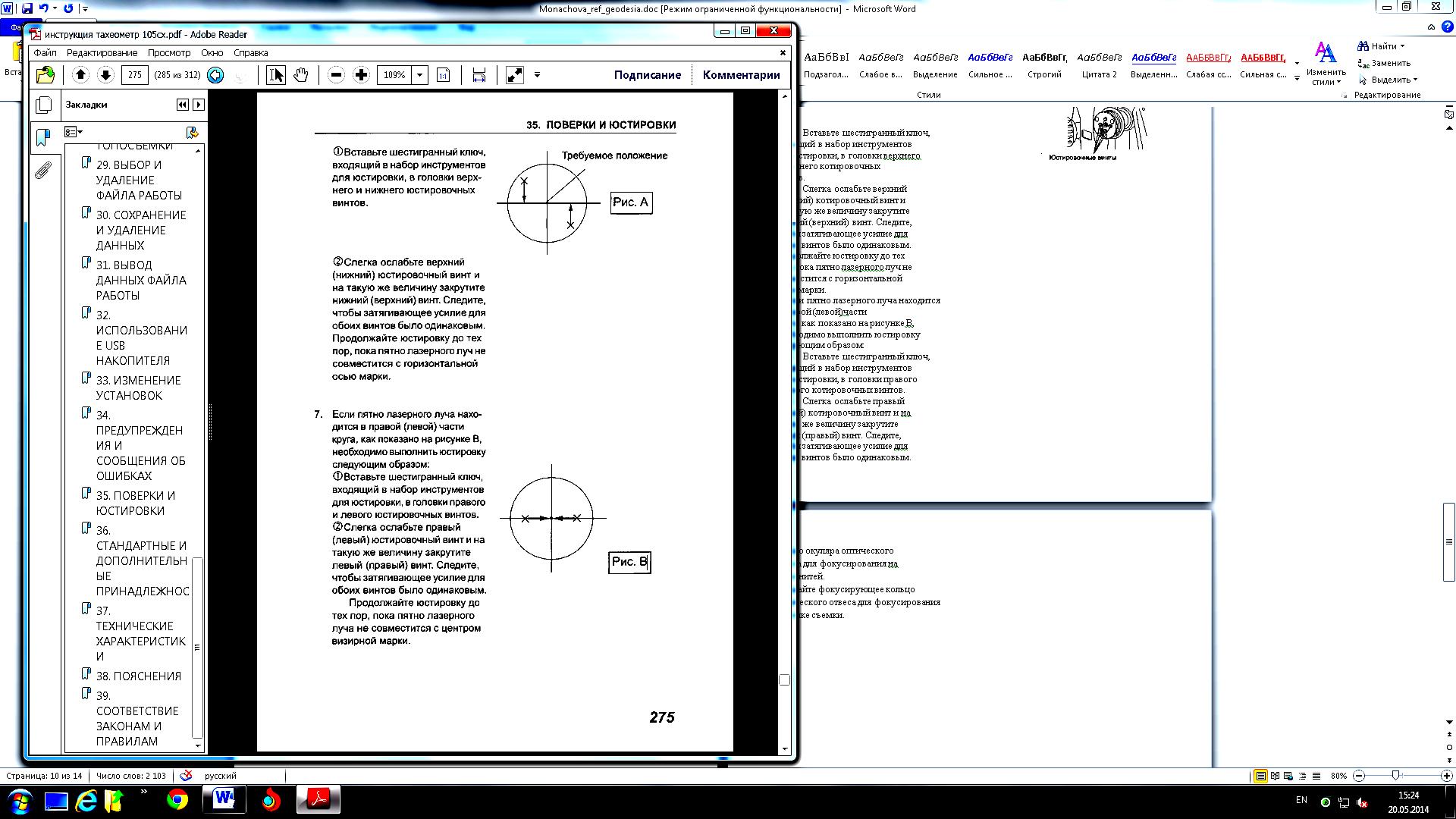Expand the Word styles gallery with More arrow
1456x819 pixels.
(1297, 78)
